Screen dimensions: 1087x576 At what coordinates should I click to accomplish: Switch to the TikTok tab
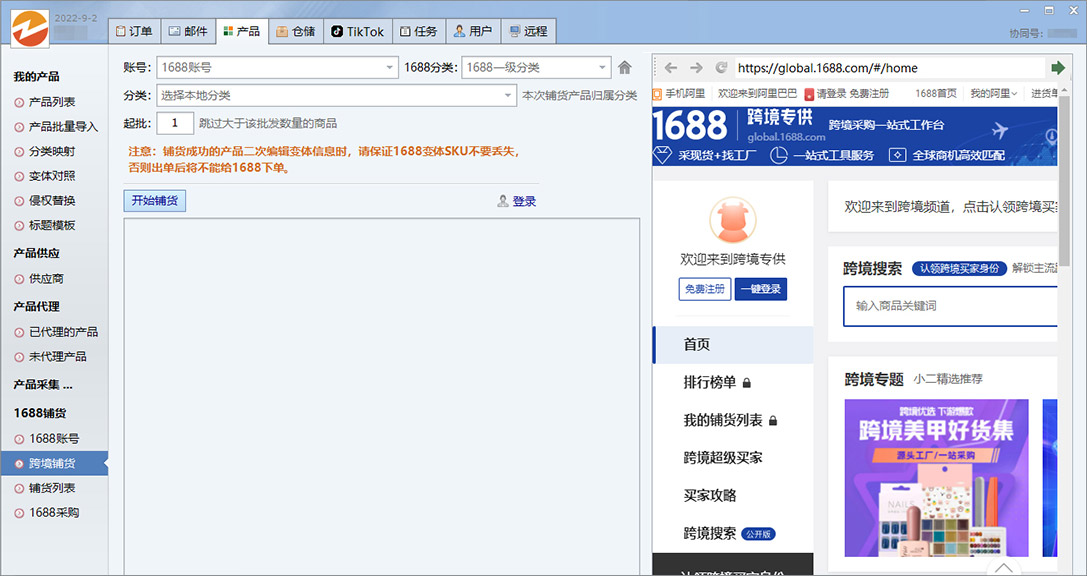pyautogui.click(x=358, y=31)
